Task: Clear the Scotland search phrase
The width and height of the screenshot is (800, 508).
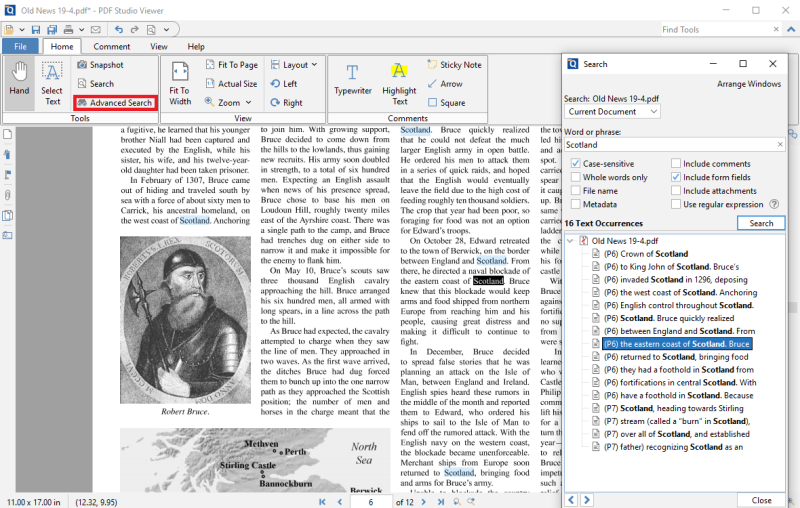Action: coord(780,145)
